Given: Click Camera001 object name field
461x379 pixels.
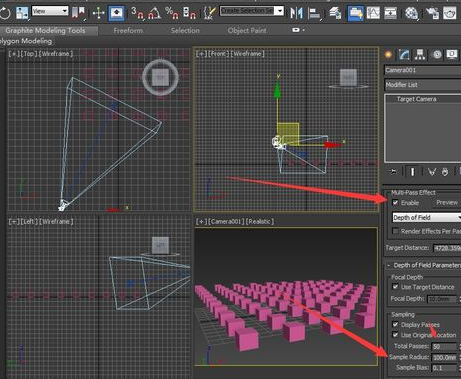Looking at the screenshot, I should (x=423, y=70).
